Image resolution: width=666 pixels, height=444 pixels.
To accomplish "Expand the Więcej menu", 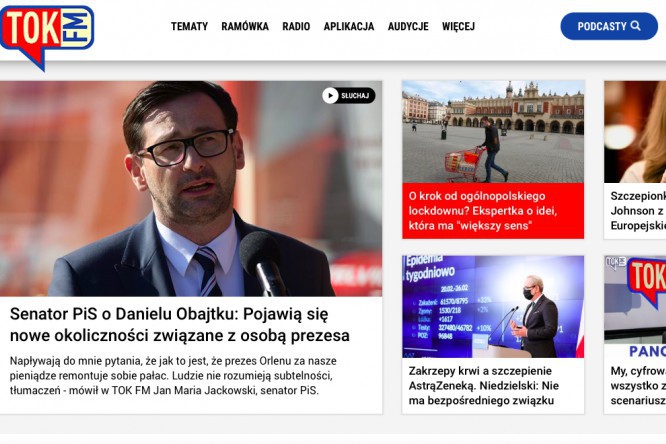I will point(458,26).
